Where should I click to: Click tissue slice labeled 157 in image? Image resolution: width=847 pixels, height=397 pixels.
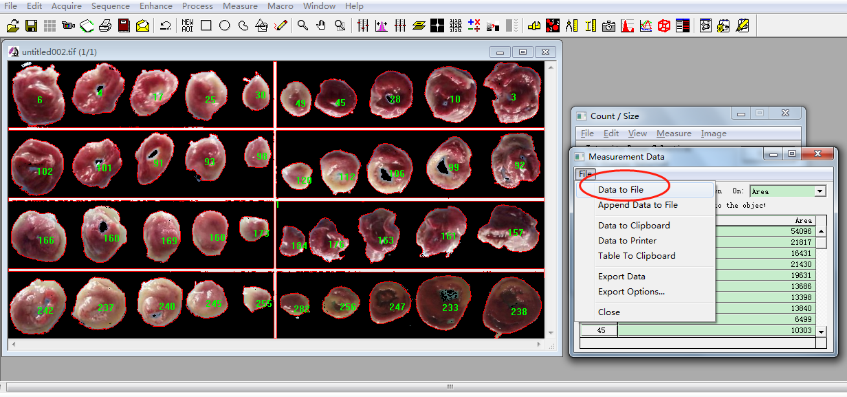point(508,229)
